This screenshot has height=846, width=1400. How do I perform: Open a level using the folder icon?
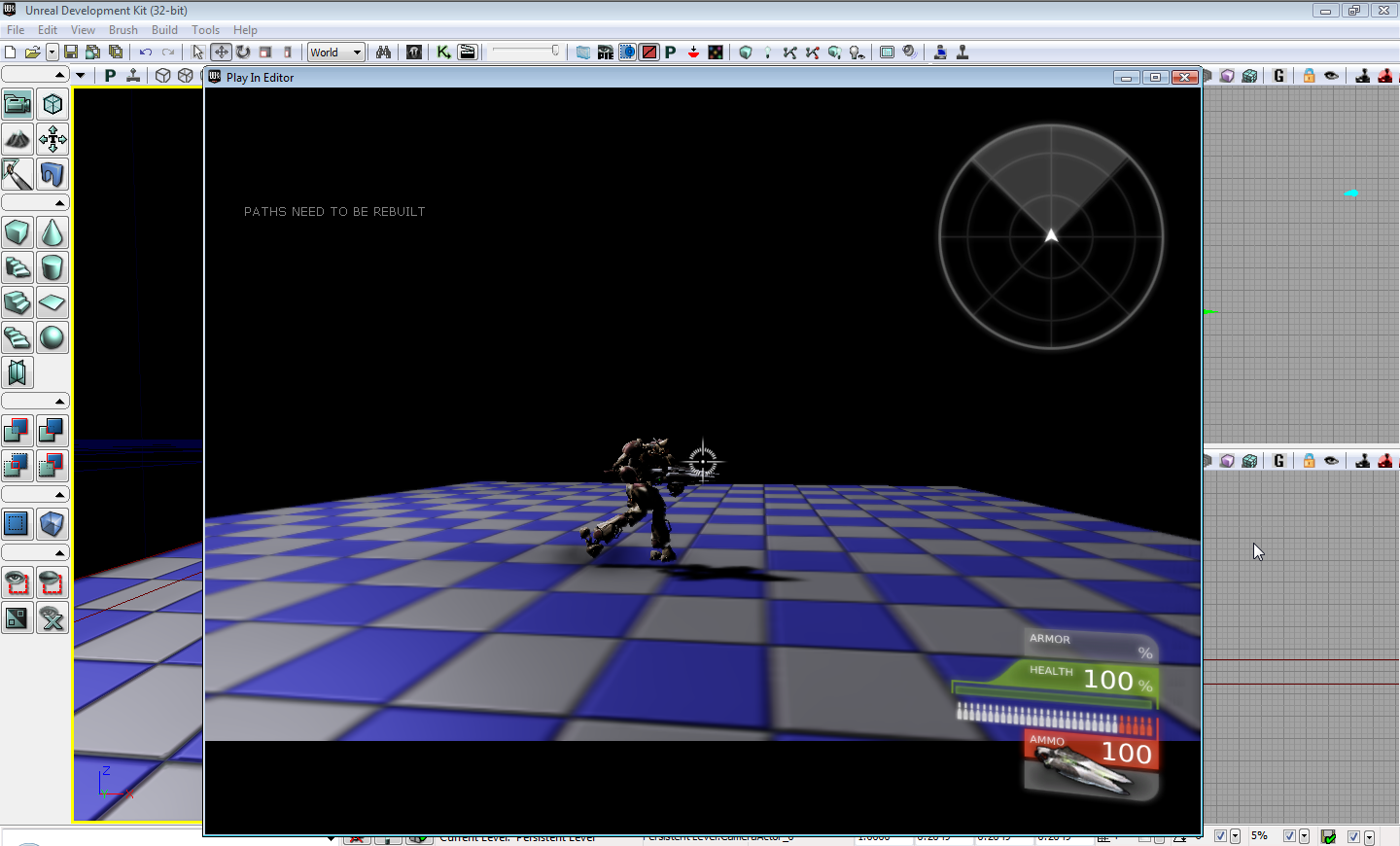coord(32,53)
